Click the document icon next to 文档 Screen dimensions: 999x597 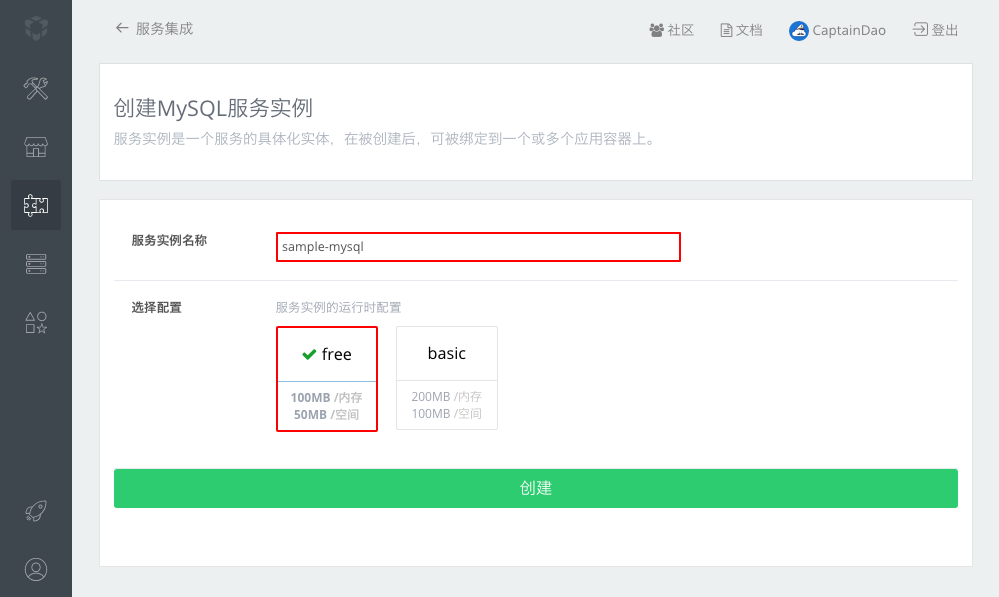(x=726, y=30)
